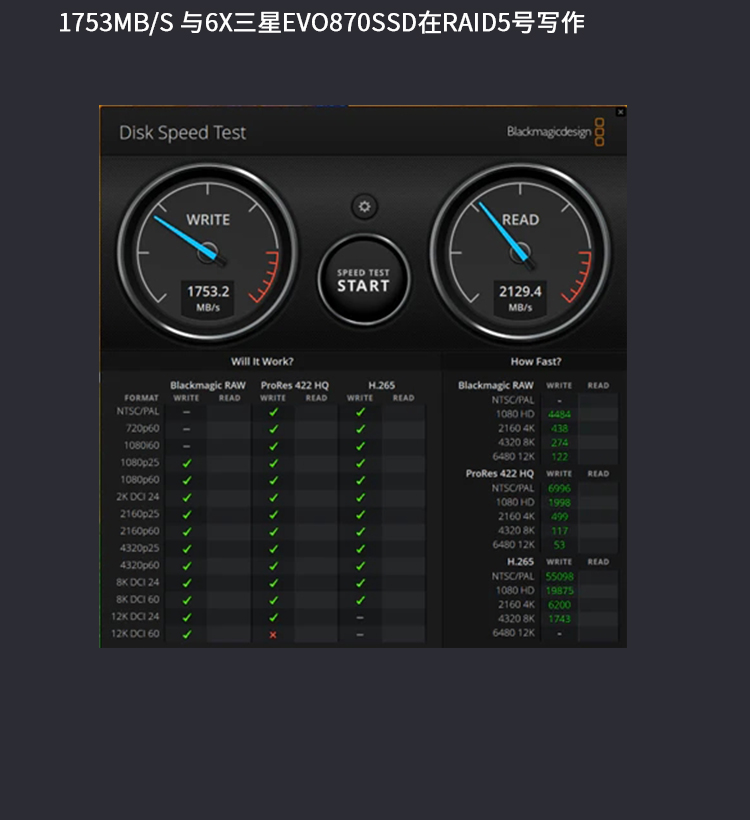Image resolution: width=750 pixels, height=820 pixels.
Task: Click Blackmagic RAW 2160 4K write value 438
Action: pyautogui.click(x=559, y=428)
